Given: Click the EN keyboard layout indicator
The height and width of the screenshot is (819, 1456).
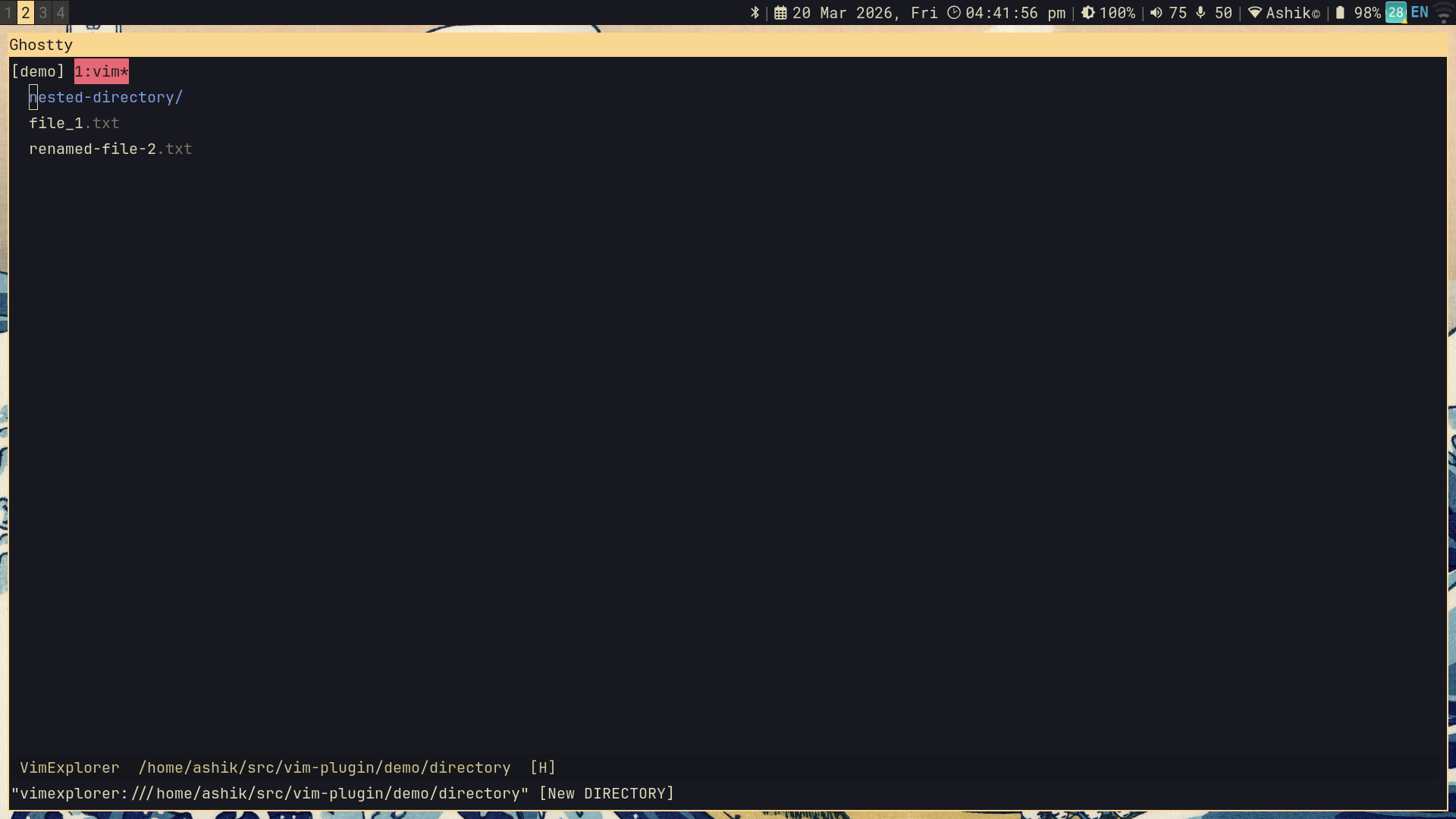Looking at the screenshot, I should pos(1420,12).
